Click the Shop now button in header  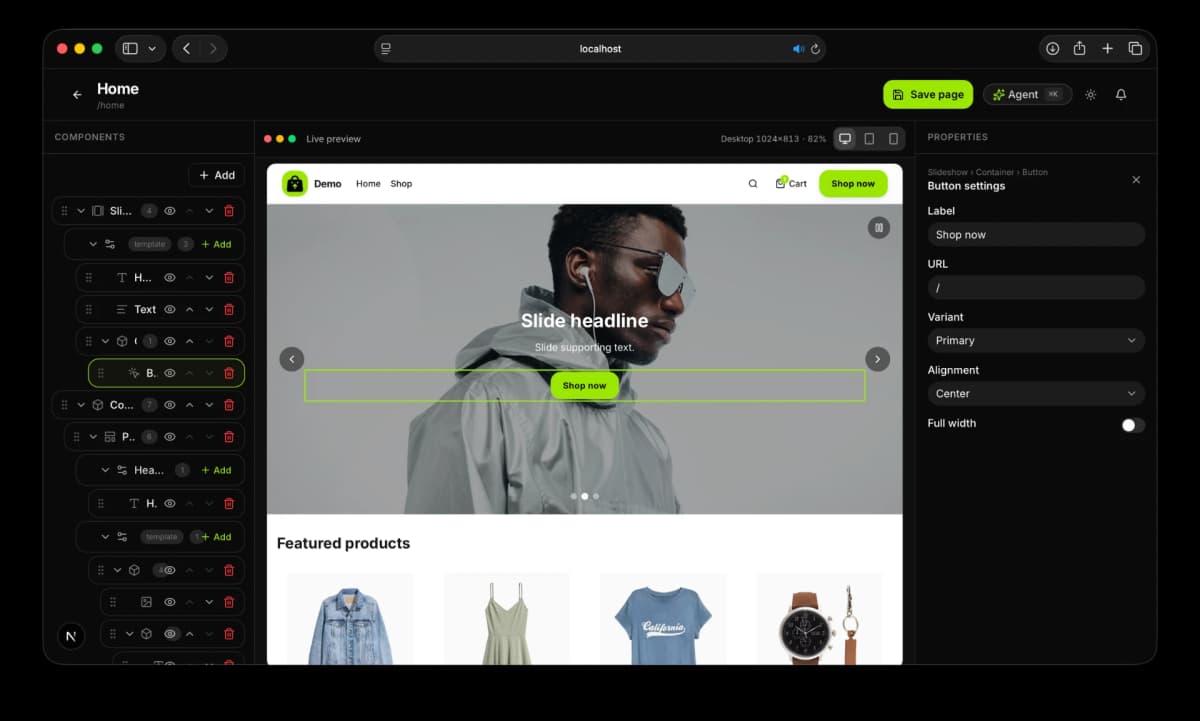[853, 184]
